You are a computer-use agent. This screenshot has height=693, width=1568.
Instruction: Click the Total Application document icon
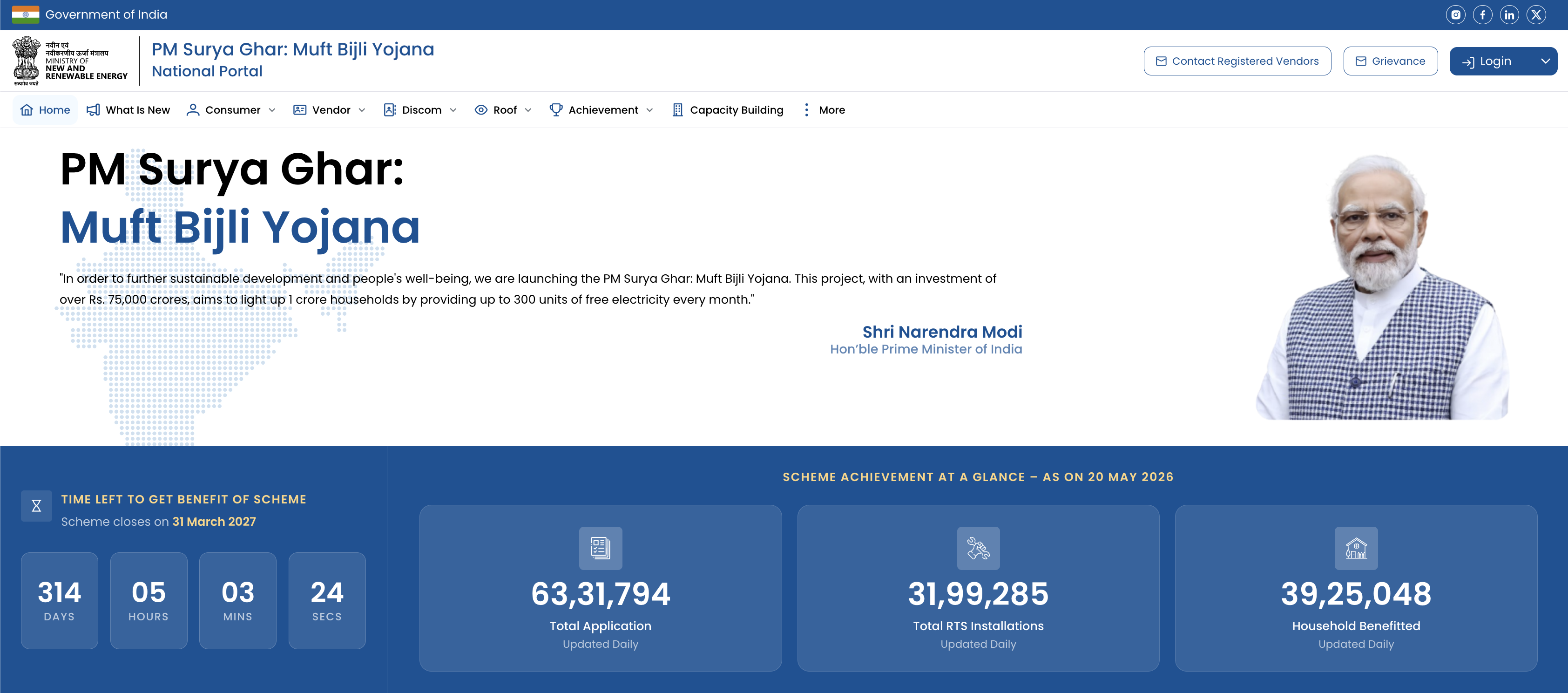(600, 548)
